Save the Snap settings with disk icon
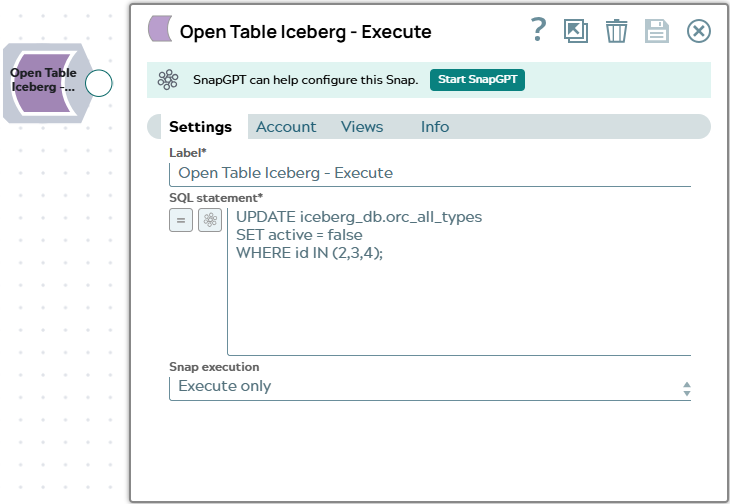730x504 pixels. click(657, 31)
